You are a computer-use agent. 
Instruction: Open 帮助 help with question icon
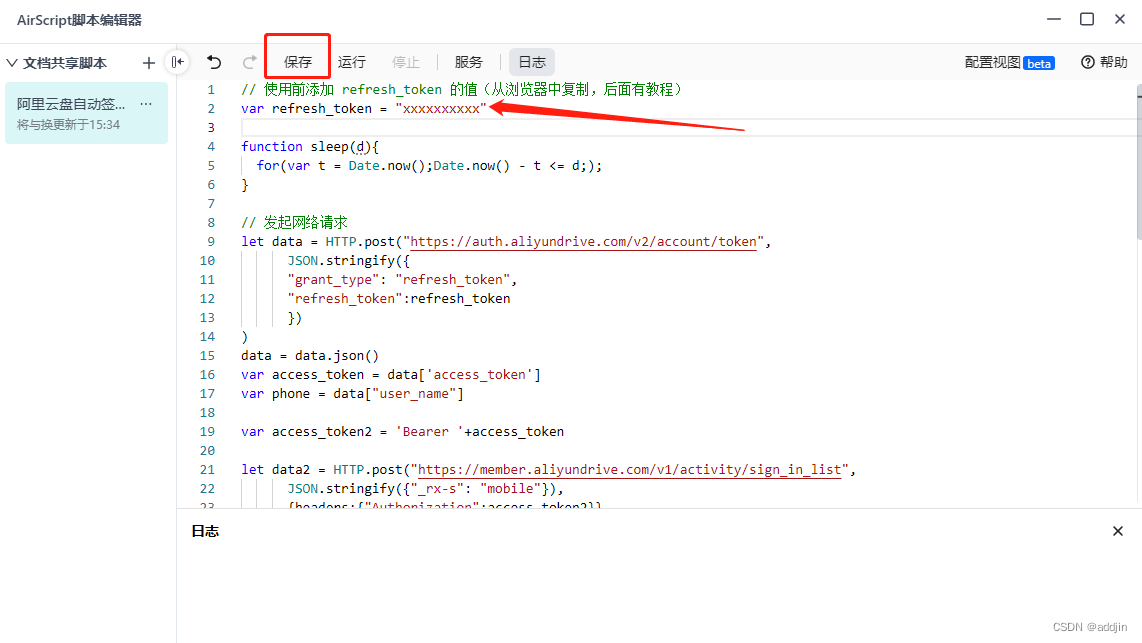tap(1104, 62)
